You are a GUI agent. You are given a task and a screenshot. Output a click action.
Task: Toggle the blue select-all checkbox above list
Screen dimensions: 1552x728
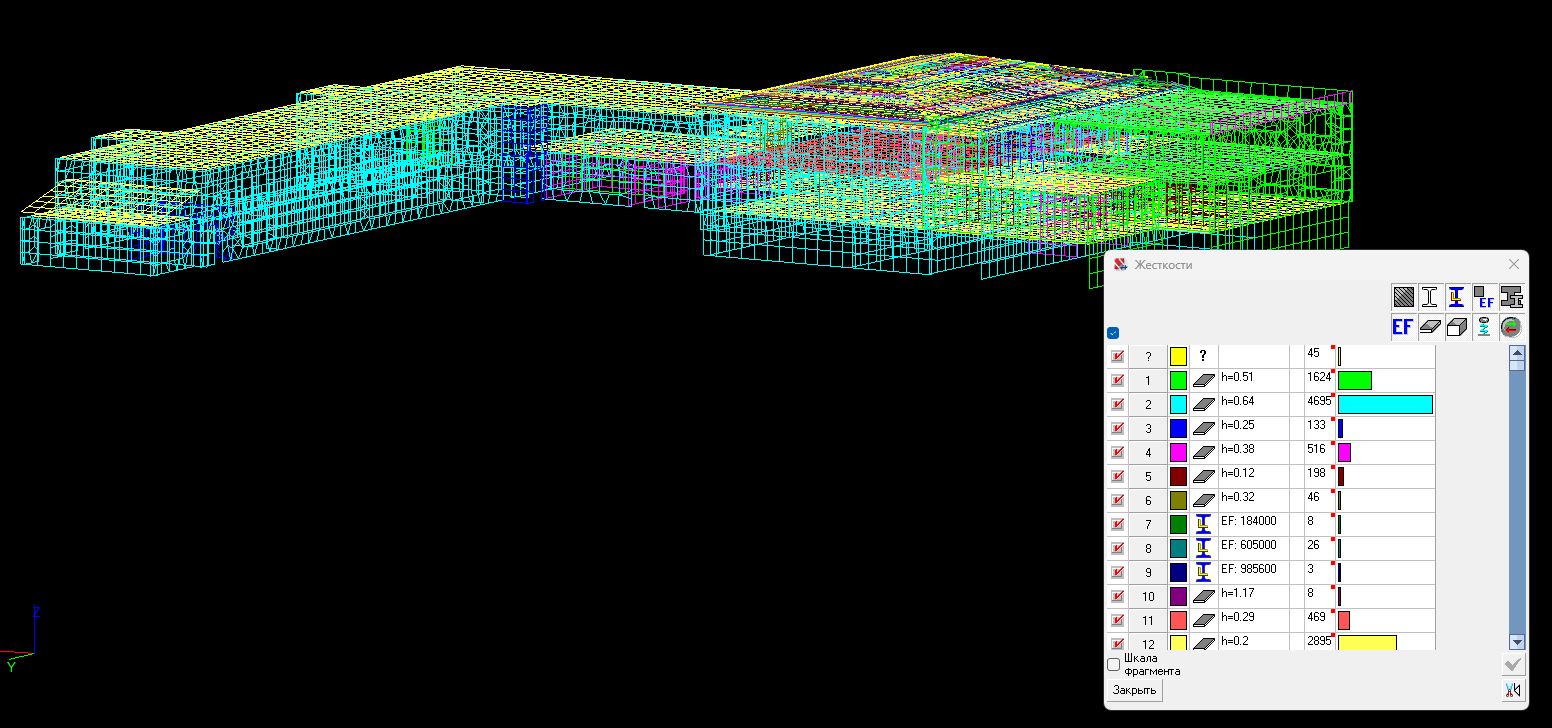coord(1113,333)
